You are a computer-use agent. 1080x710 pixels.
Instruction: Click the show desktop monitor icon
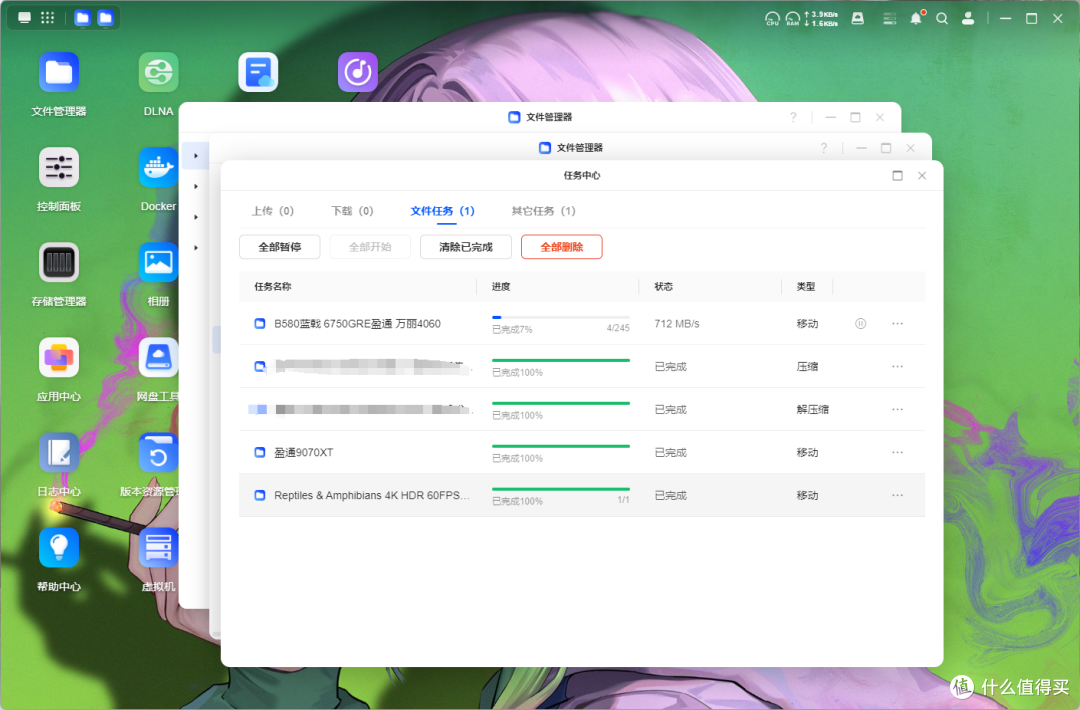[x=24, y=18]
